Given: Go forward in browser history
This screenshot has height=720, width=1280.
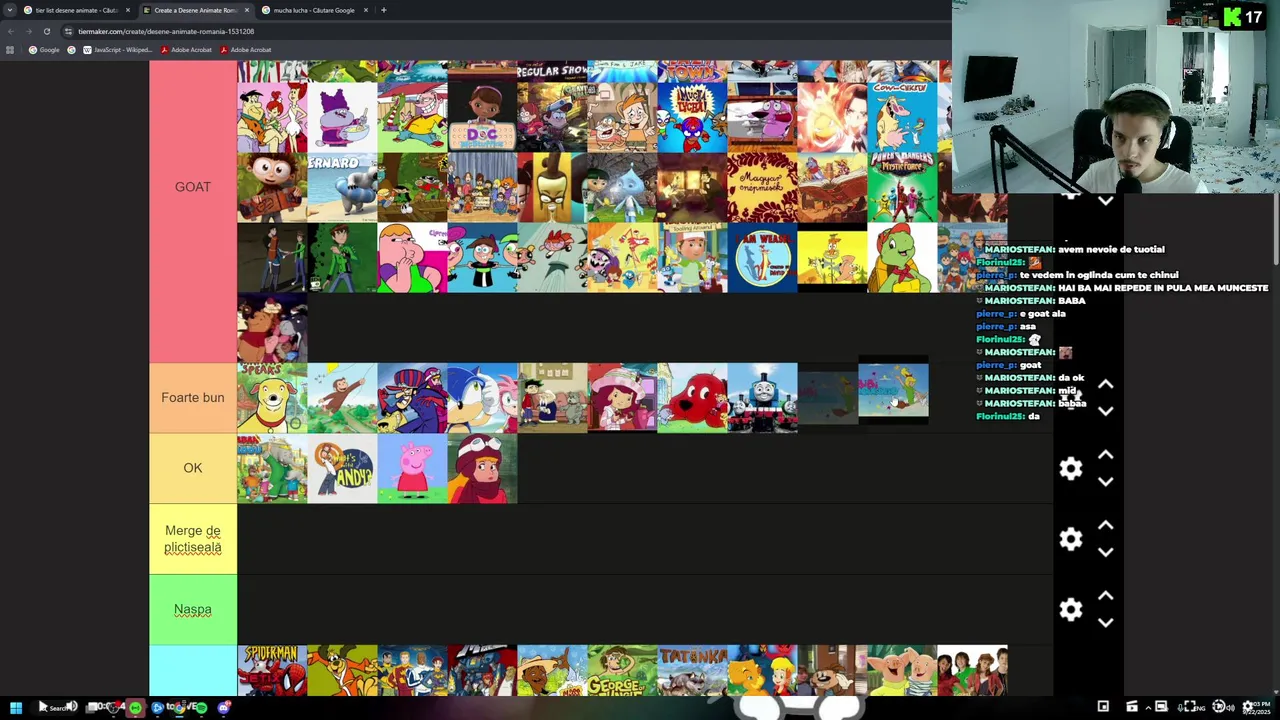Looking at the screenshot, I should (x=28, y=31).
